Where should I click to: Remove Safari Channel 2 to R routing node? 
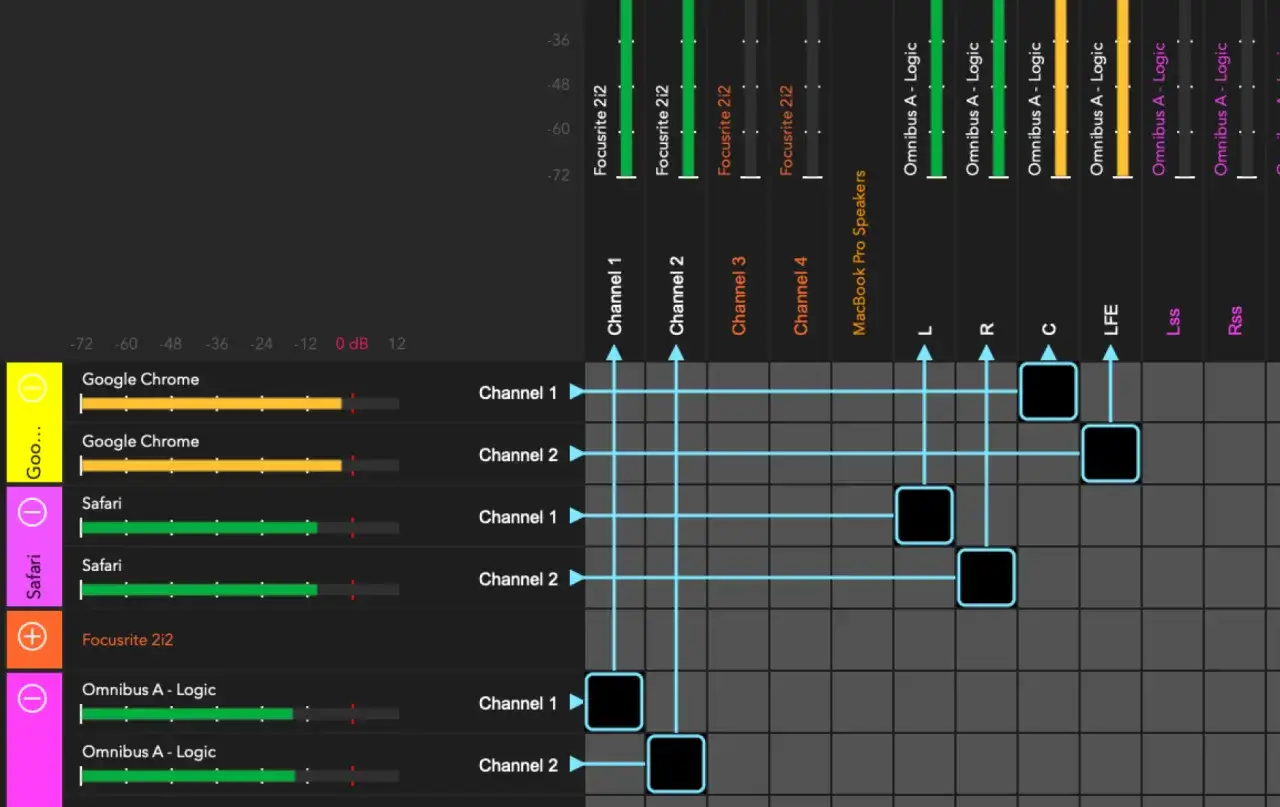986,577
